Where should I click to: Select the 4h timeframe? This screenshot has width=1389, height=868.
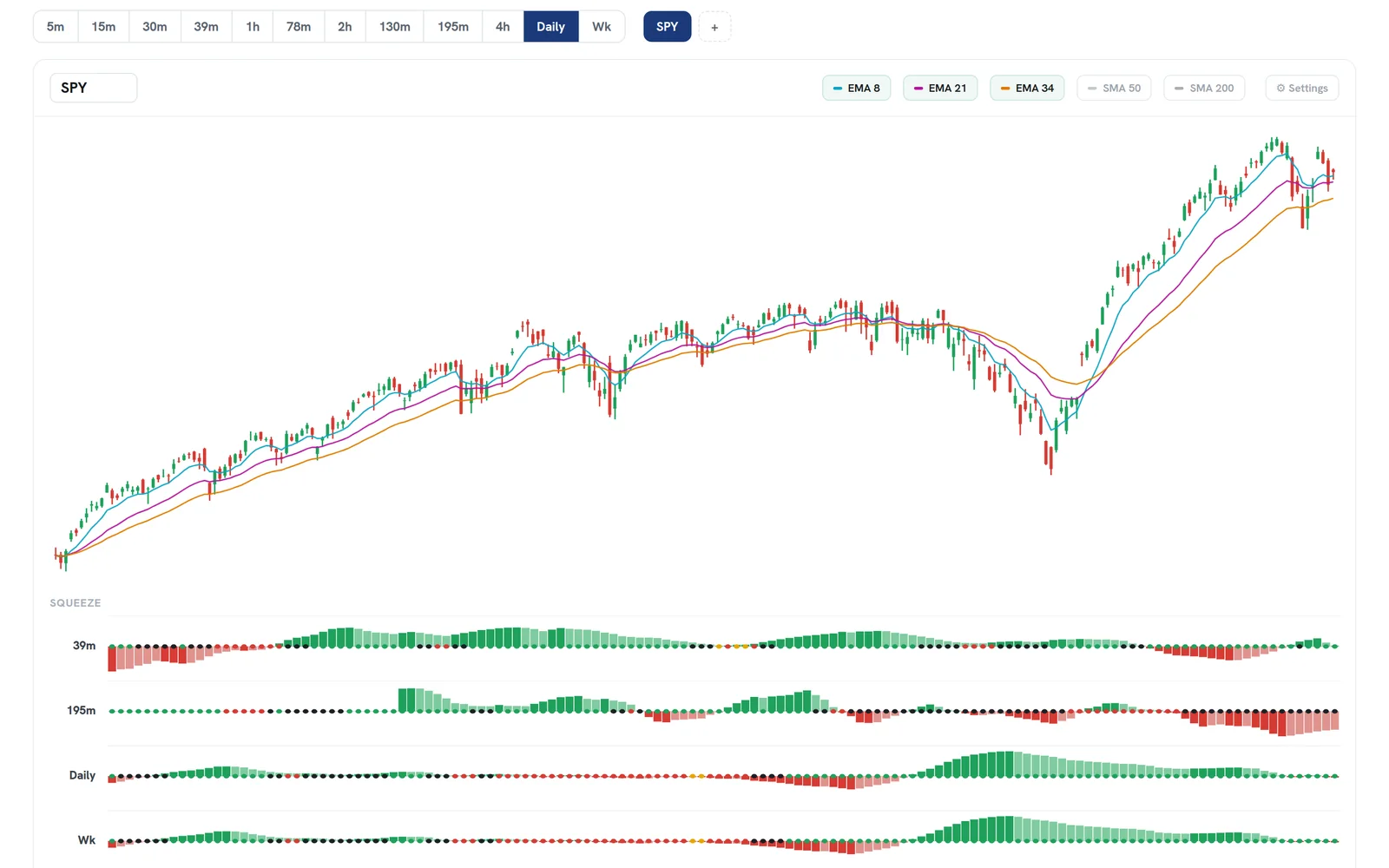pos(503,27)
